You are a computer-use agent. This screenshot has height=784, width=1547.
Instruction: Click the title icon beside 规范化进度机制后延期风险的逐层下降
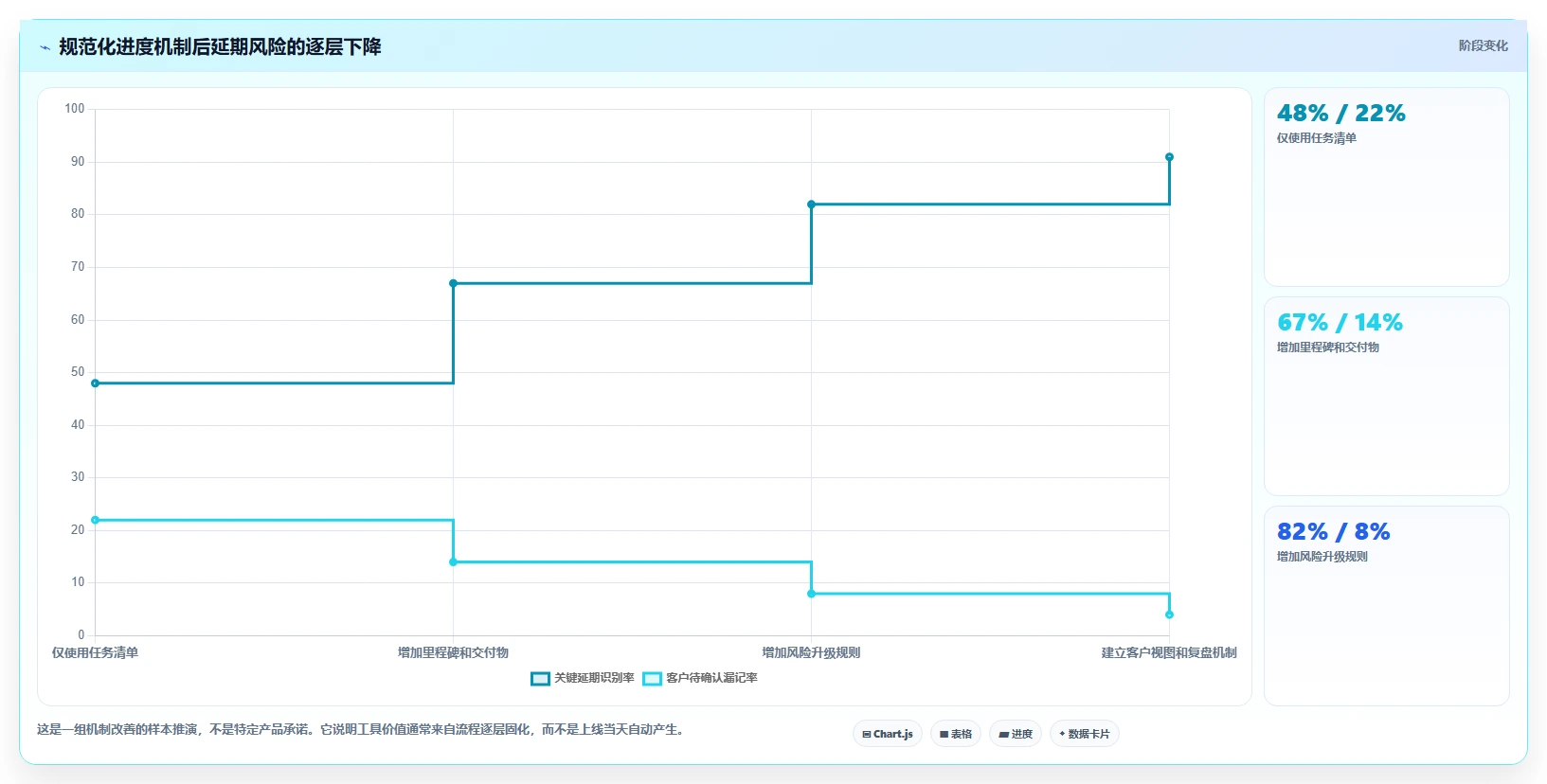[x=45, y=47]
